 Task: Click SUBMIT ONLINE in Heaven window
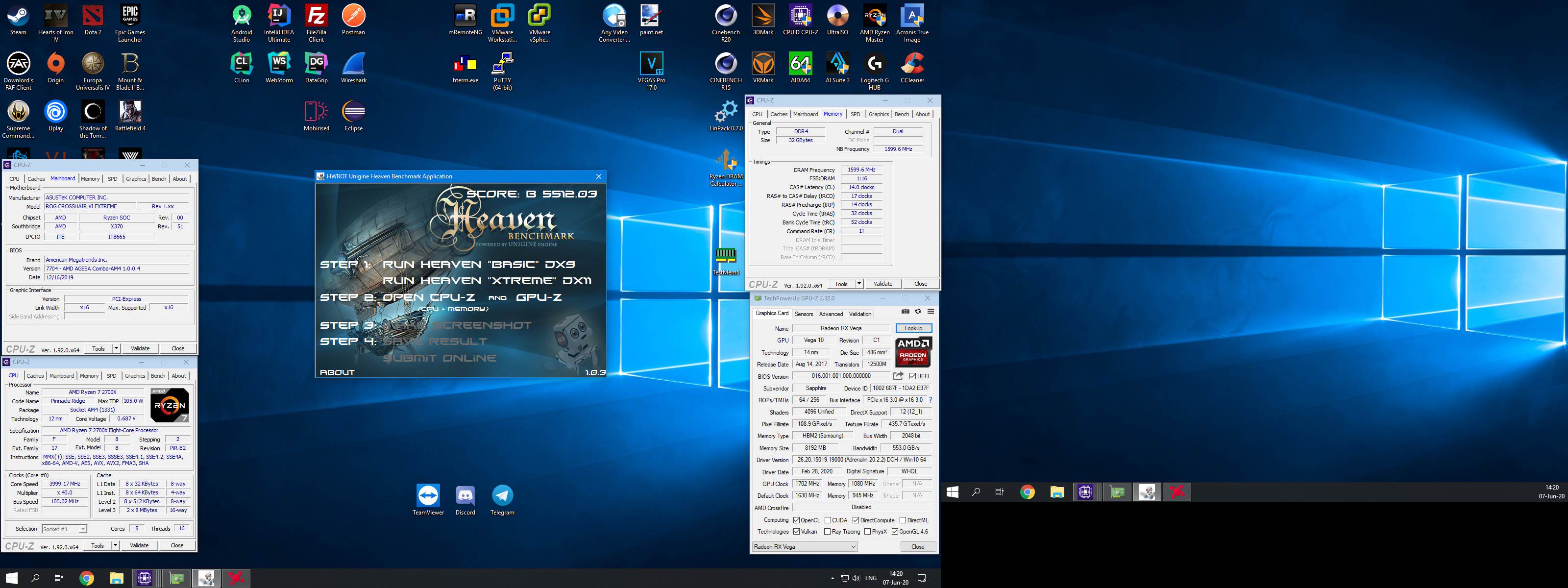tap(439, 358)
